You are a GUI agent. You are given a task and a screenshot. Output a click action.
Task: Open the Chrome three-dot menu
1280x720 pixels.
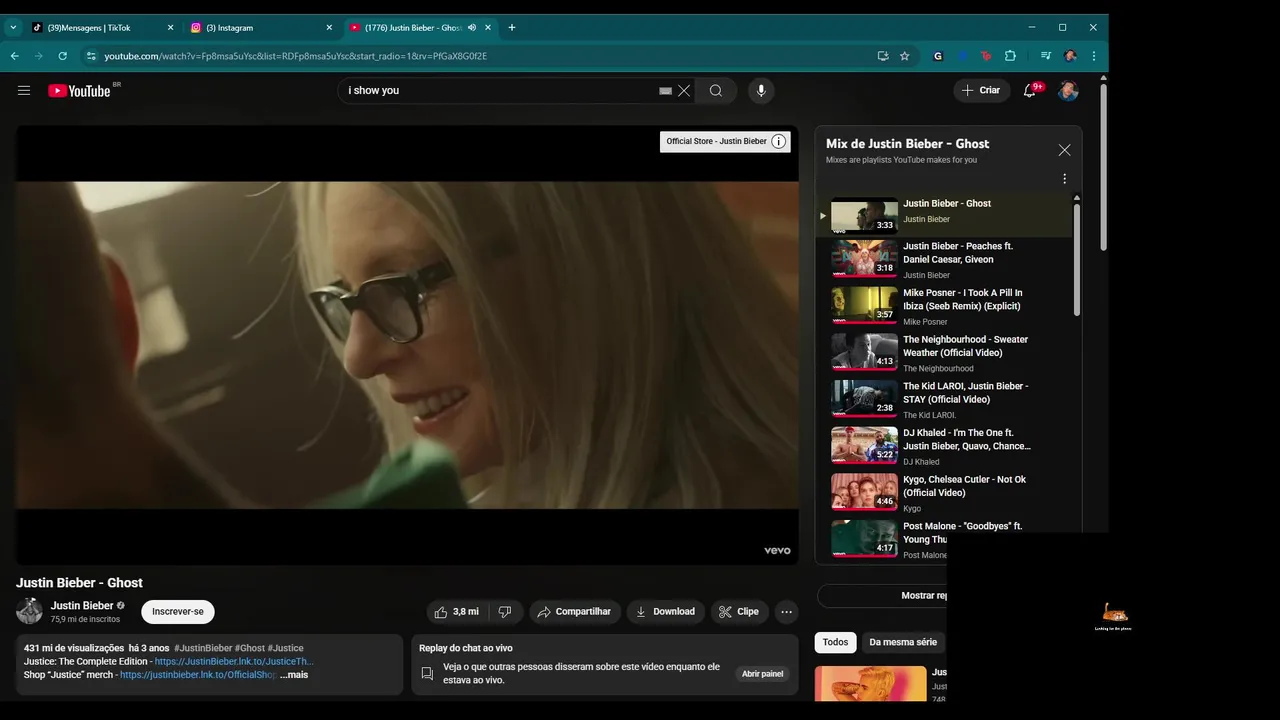pyautogui.click(x=1094, y=56)
